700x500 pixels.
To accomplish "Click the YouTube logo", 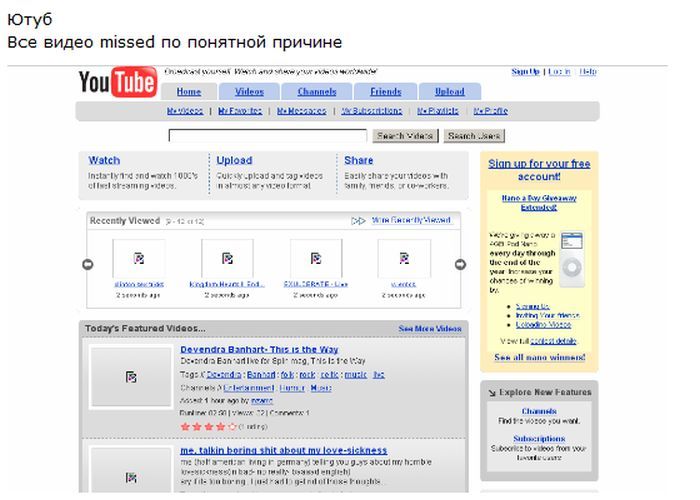I will coord(117,82).
